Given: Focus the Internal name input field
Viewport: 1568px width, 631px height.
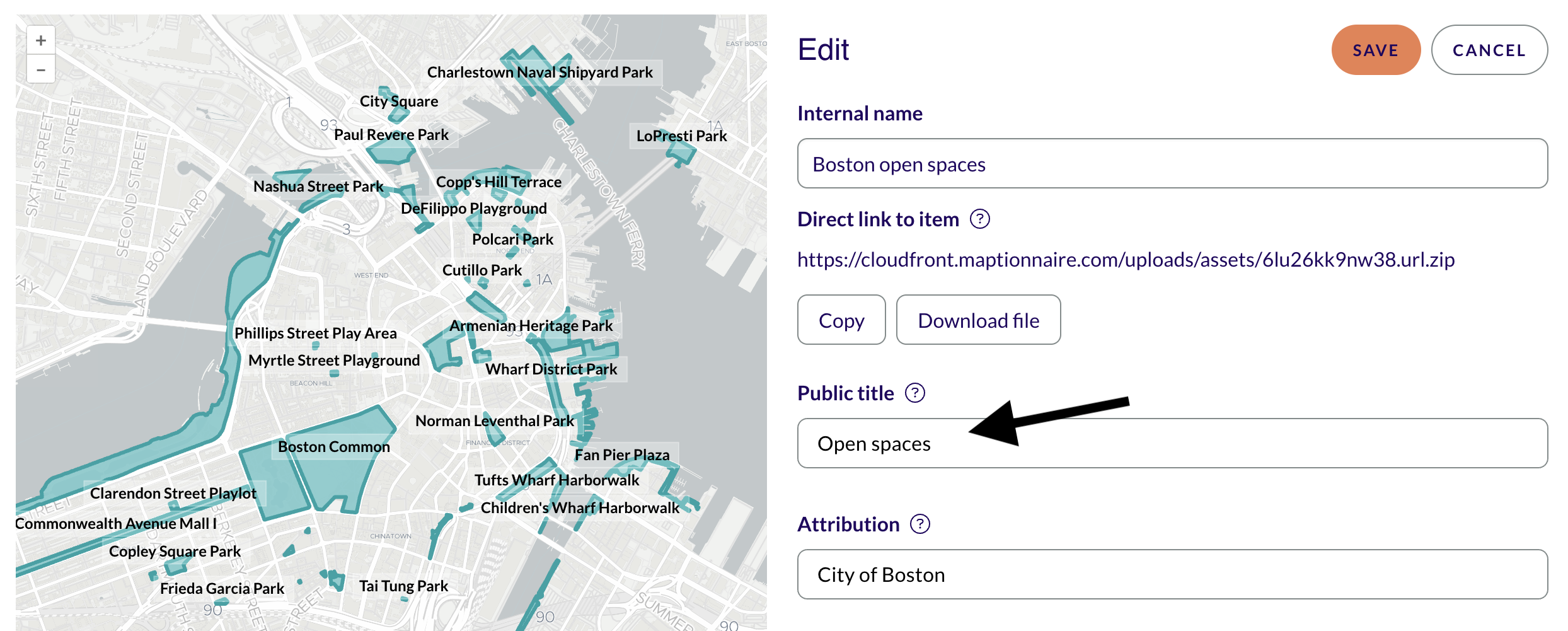Looking at the screenshot, I should (x=1172, y=164).
